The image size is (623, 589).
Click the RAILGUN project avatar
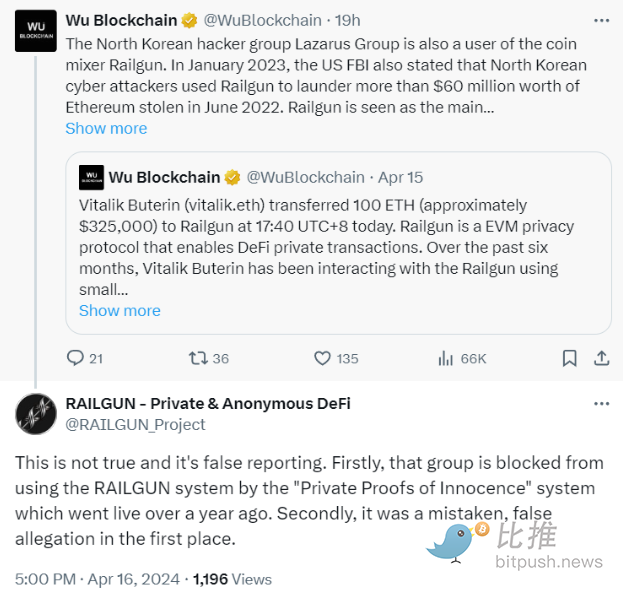click(x=35, y=414)
